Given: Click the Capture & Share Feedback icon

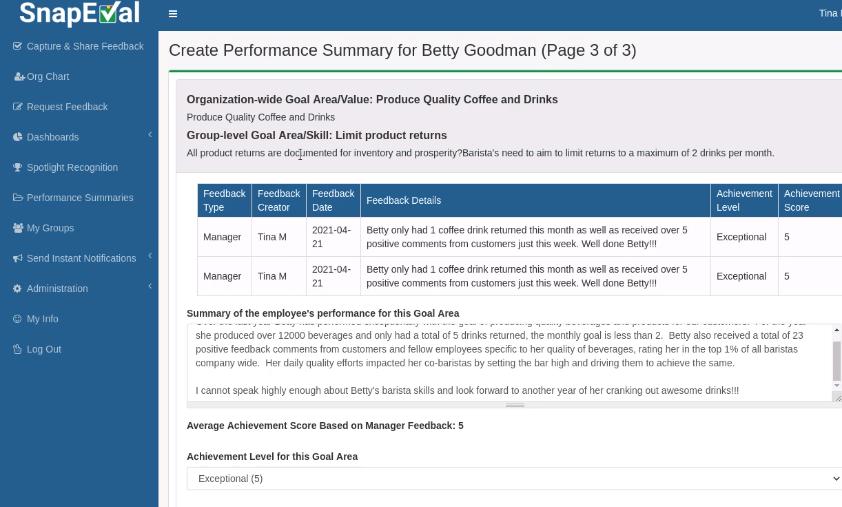Looking at the screenshot, I should tap(17, 46).
